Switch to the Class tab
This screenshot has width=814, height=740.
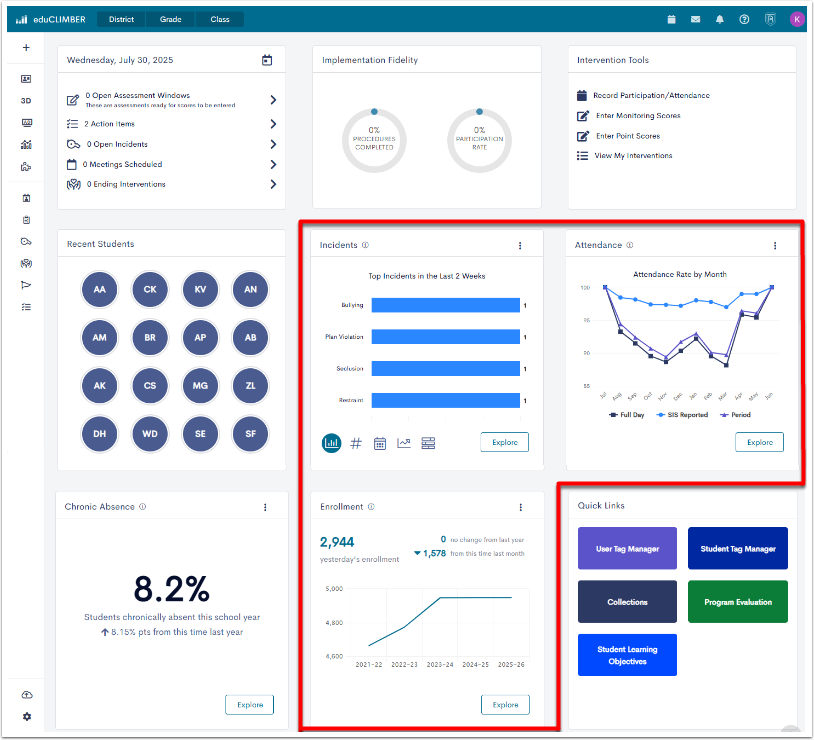coord(220,20)
